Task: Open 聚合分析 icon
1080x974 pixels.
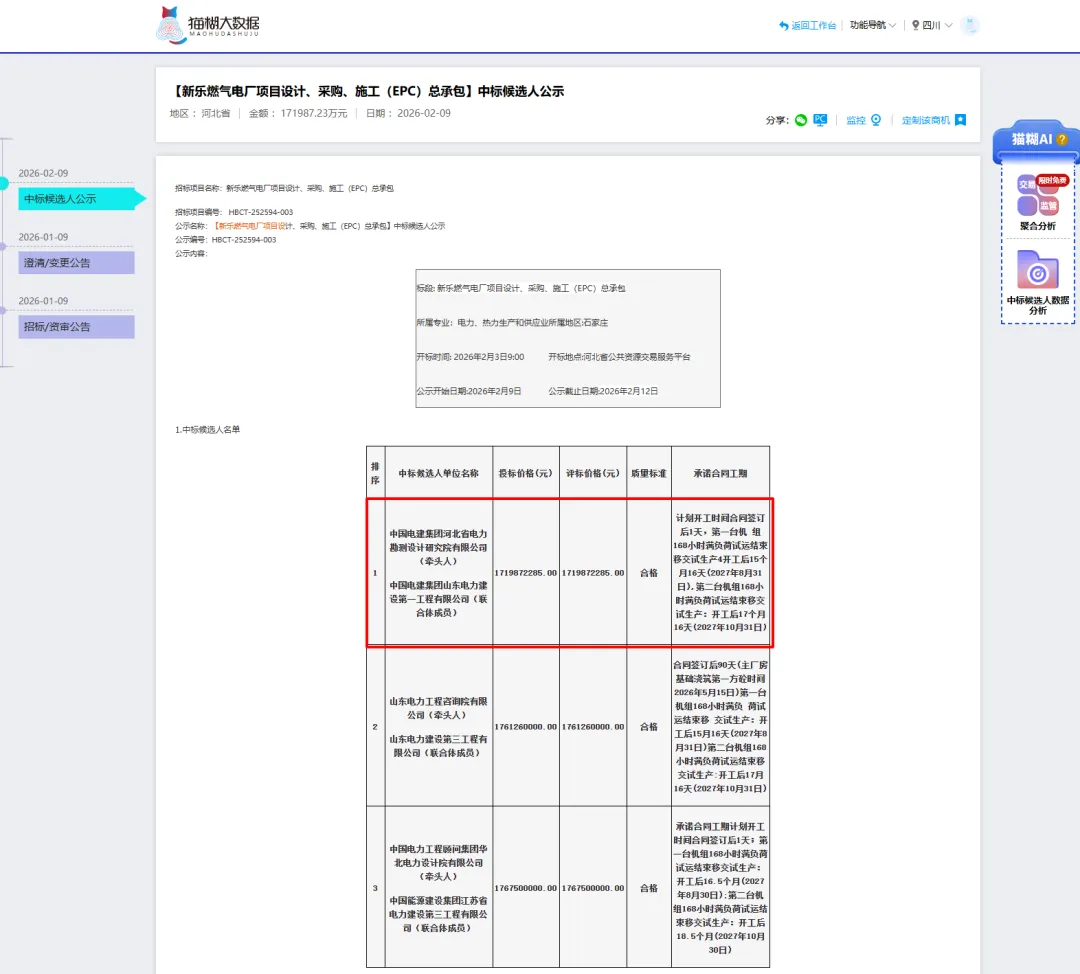Action: click(1038, 195)
